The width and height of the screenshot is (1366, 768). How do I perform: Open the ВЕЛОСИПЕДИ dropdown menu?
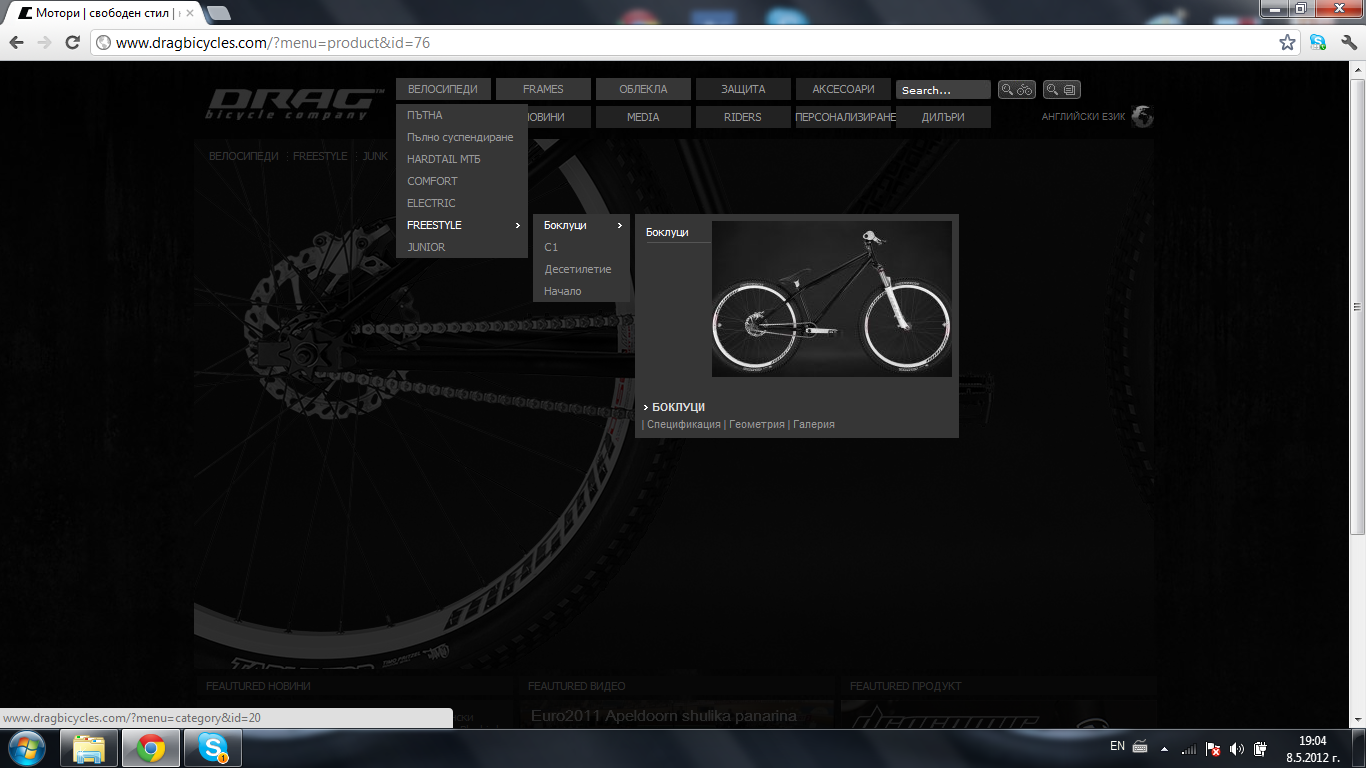tap(442, 89)
